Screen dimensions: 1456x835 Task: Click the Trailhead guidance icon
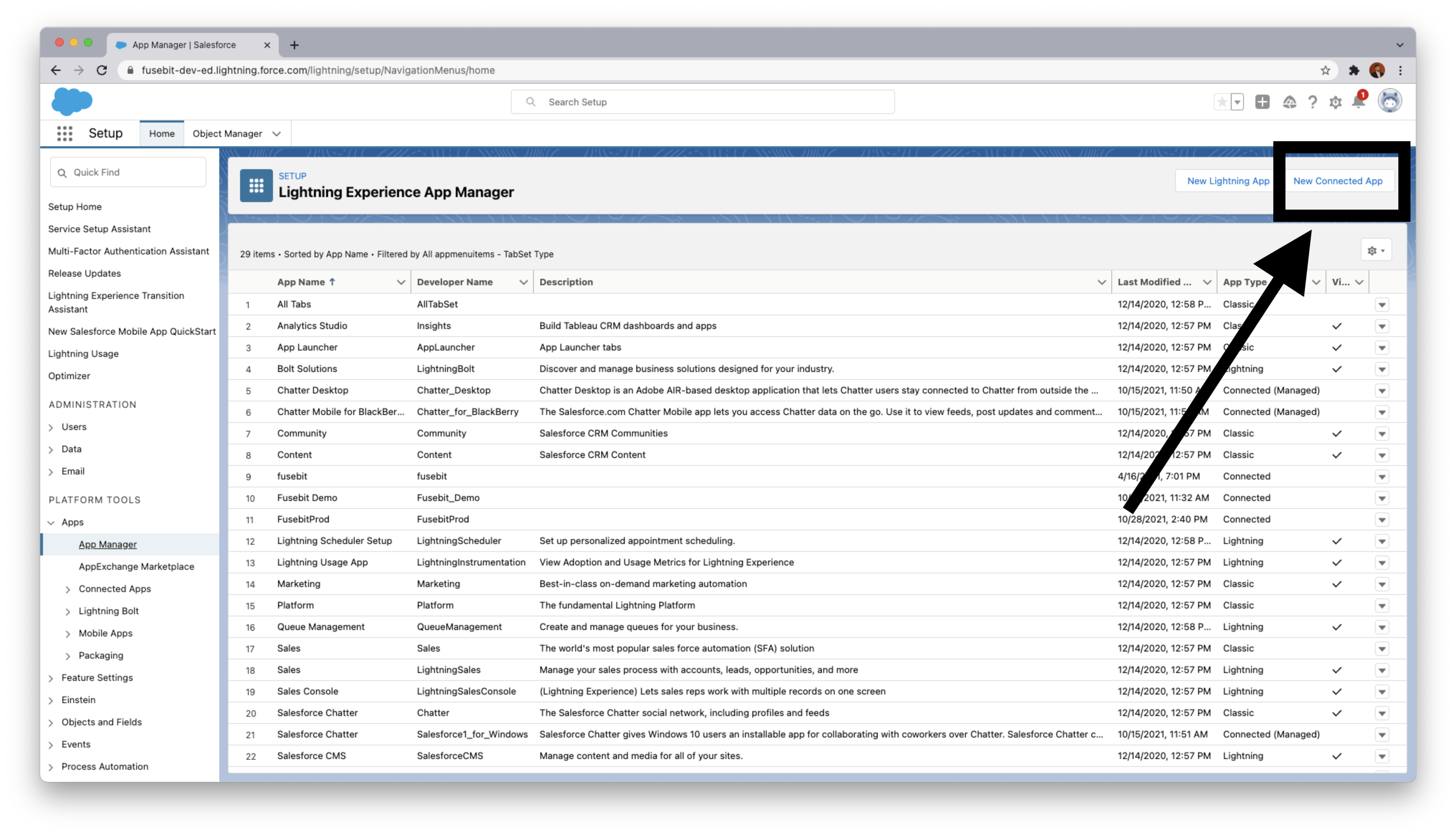tap(1289, 102)
